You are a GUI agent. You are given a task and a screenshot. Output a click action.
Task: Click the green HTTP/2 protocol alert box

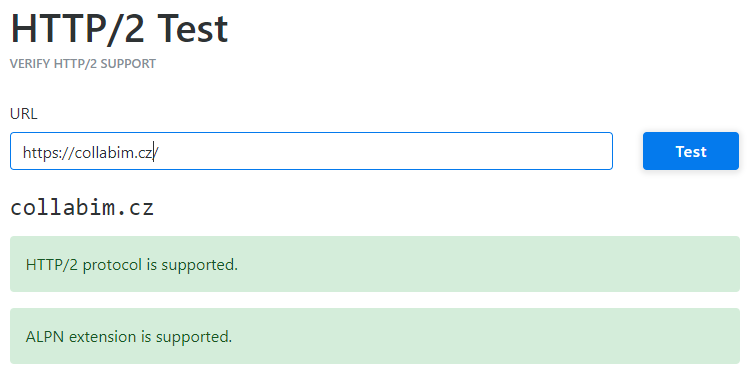pos(375,264)
